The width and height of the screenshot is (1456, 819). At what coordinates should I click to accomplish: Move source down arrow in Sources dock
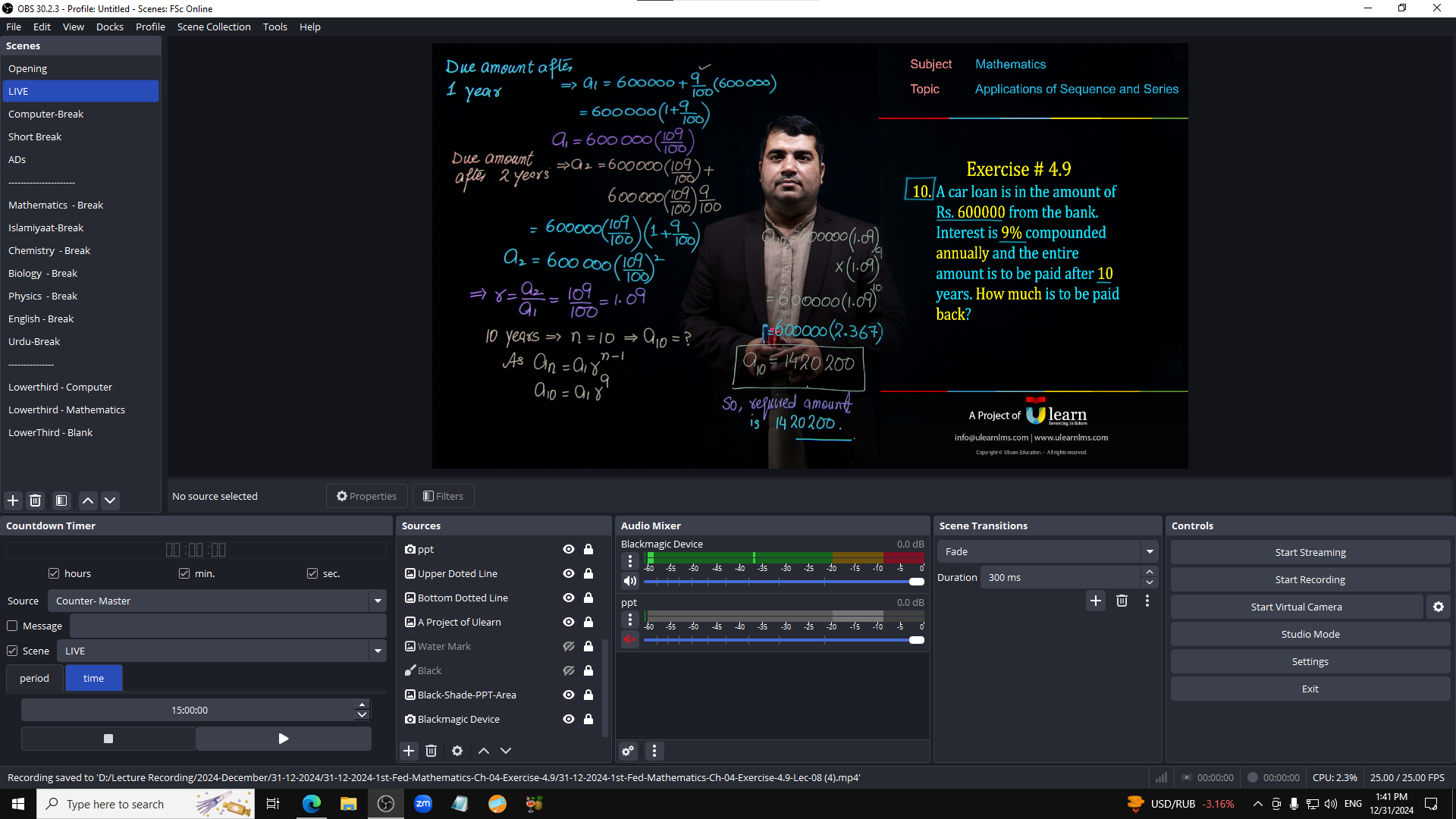coord(506,751)
